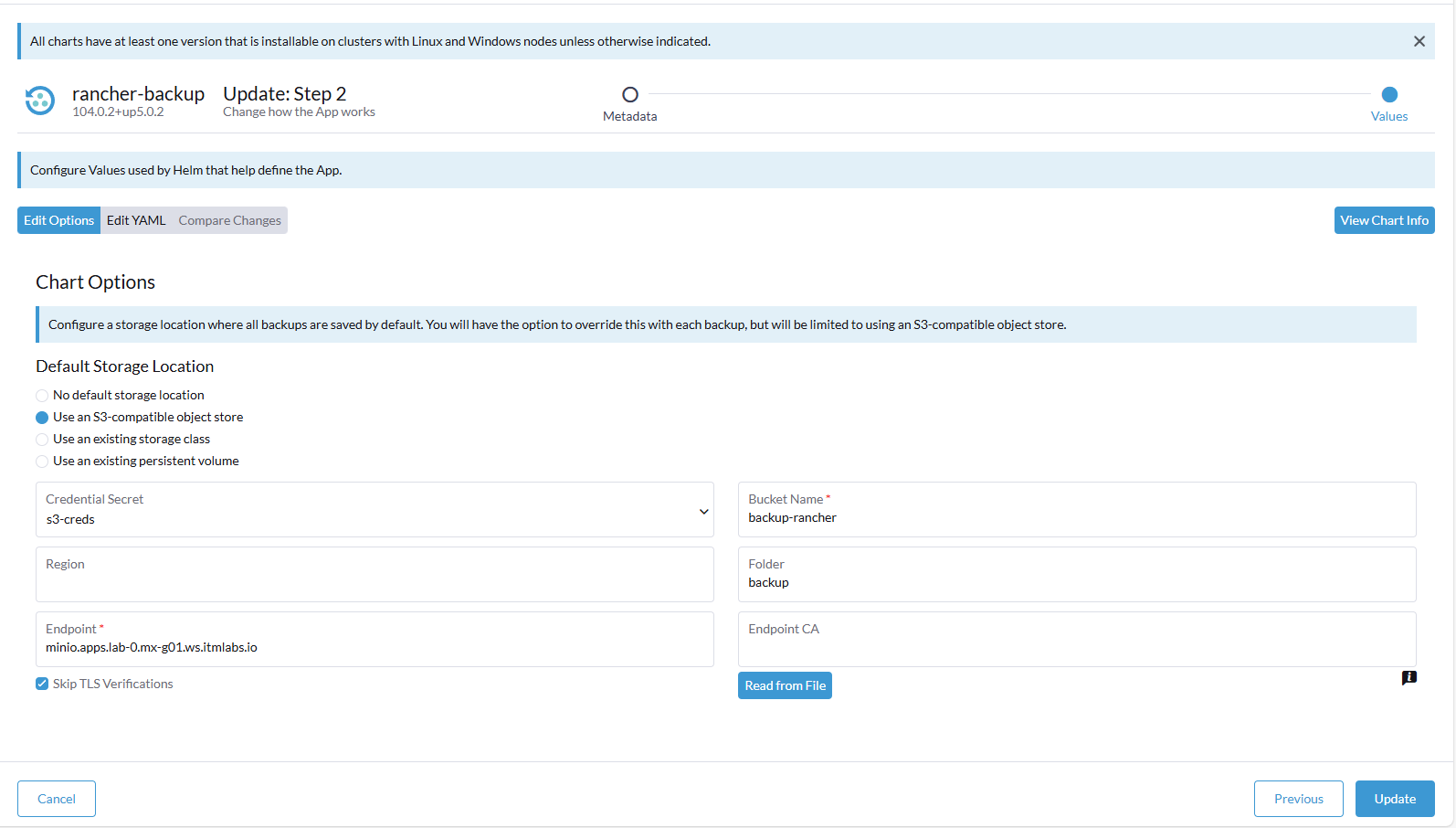Click the rancher-backup chart logo icon
The height and width of the screenshot is (828, 1456).
[x=39, y=101]
